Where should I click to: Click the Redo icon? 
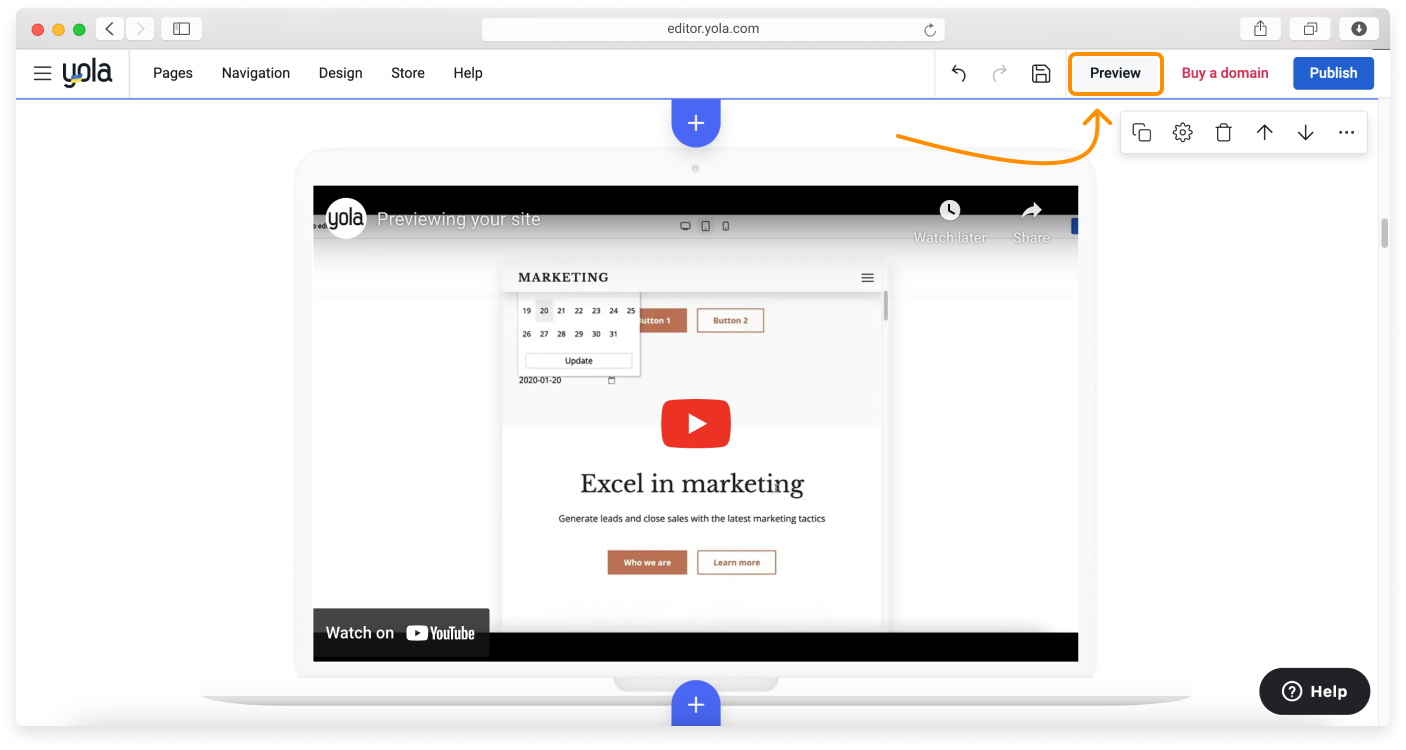[x=999, y=73]
